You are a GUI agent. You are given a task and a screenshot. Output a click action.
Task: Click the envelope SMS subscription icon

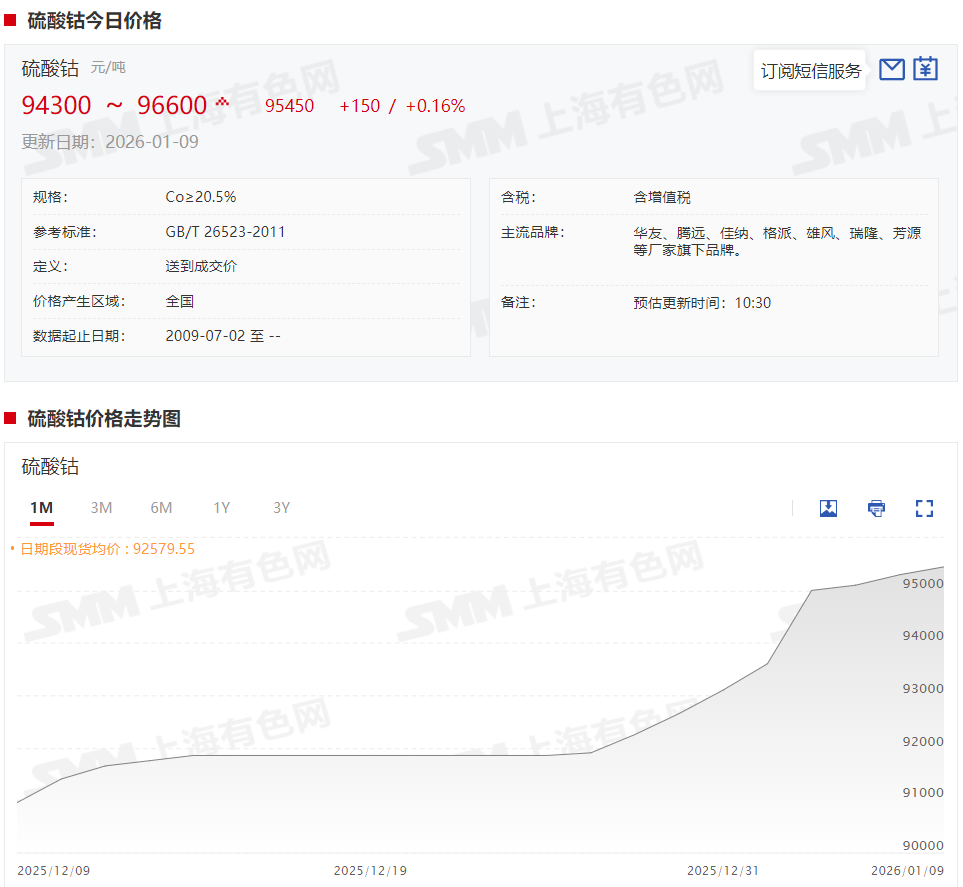pyautogui.click(x=891, y=69)
